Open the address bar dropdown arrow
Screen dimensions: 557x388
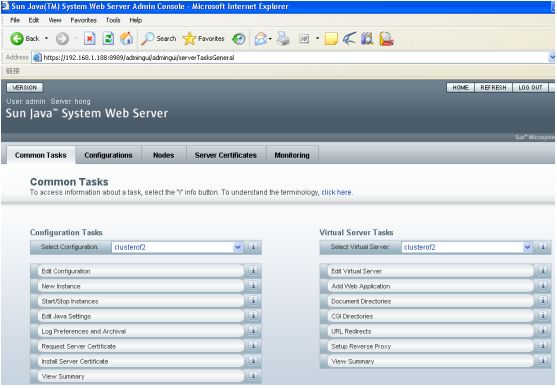(x=552, y=57)
